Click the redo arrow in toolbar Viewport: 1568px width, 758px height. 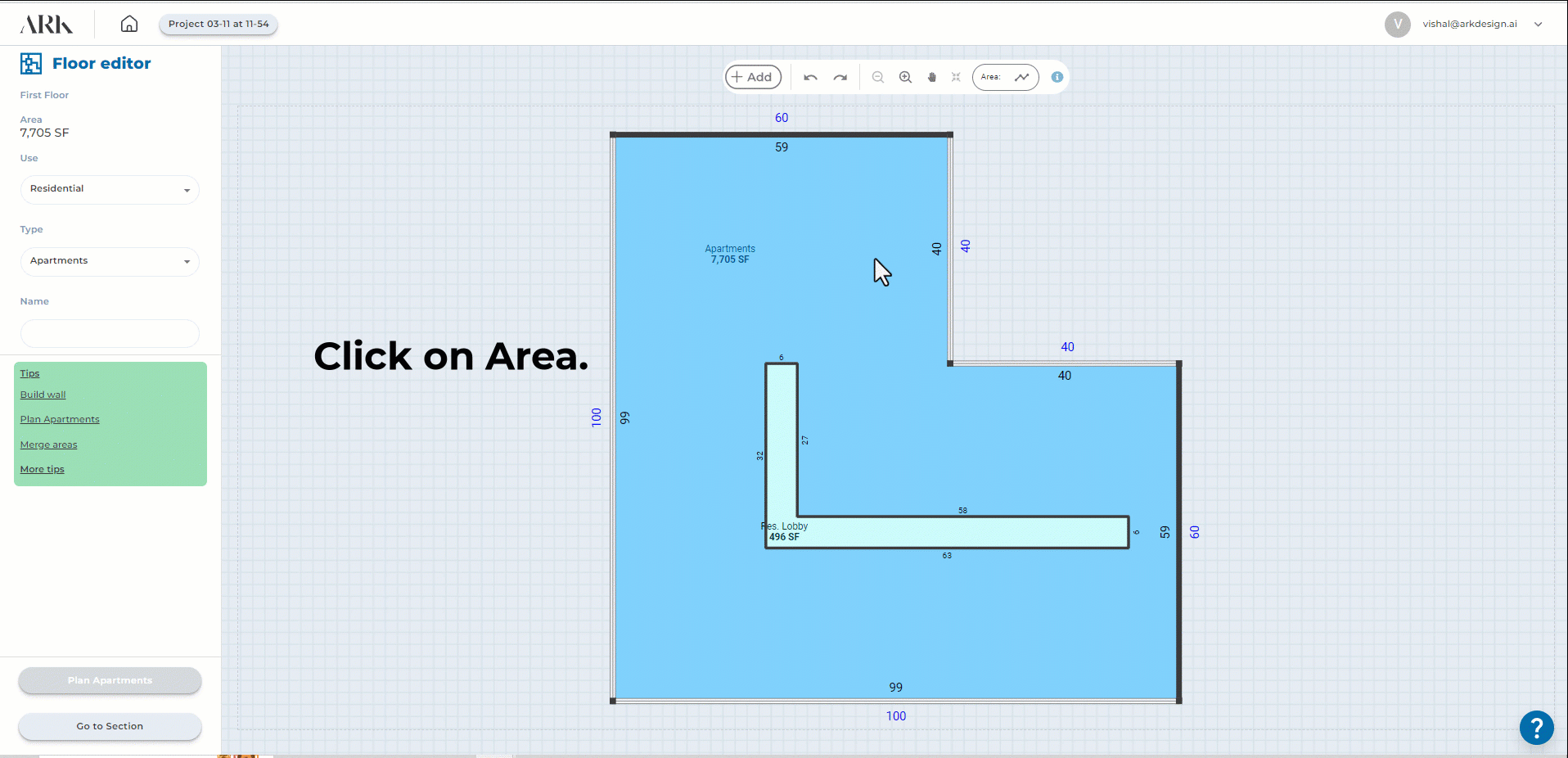pos(840,77)
